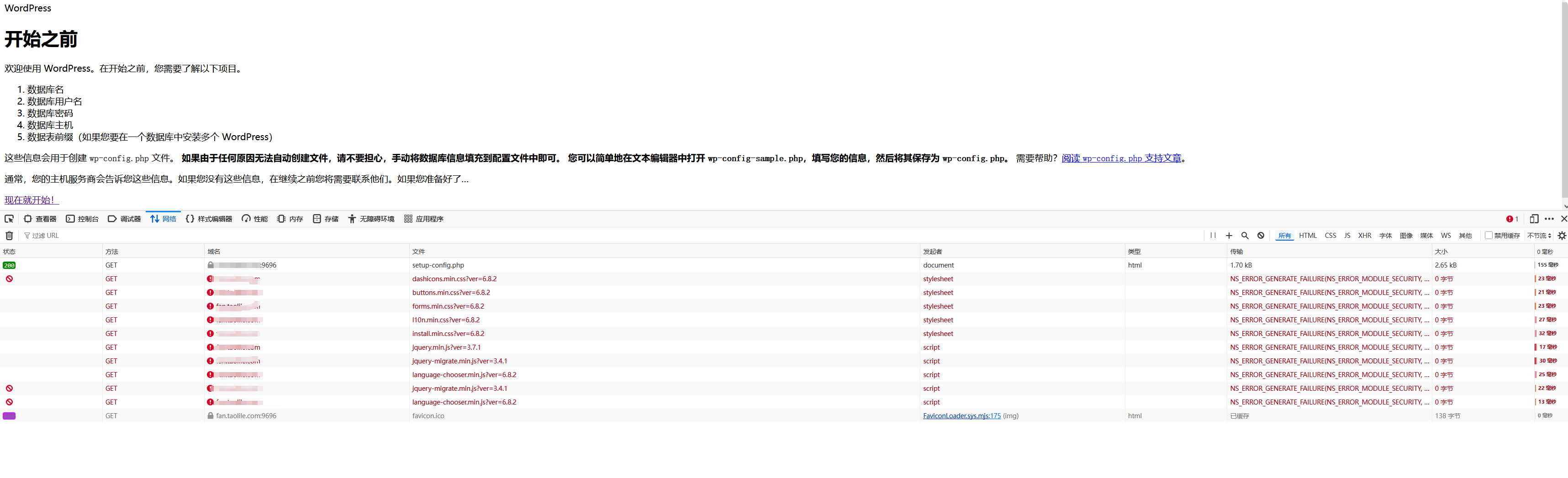Open the 不节流 throttling dropdown
The image size is (1568, 478).
1539,236
